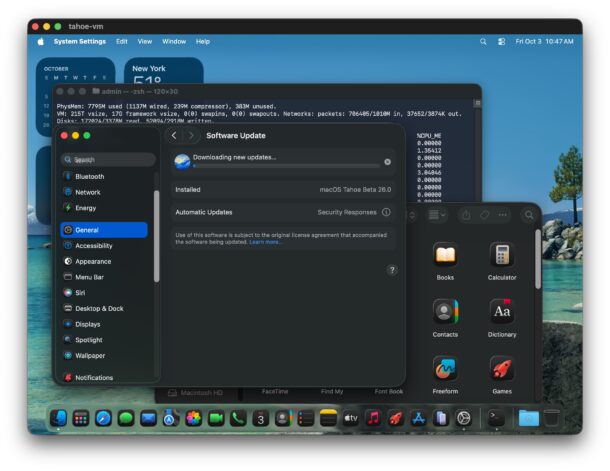Select Wallpaper in the sidebar
The image size is (610, 471).
89,356
